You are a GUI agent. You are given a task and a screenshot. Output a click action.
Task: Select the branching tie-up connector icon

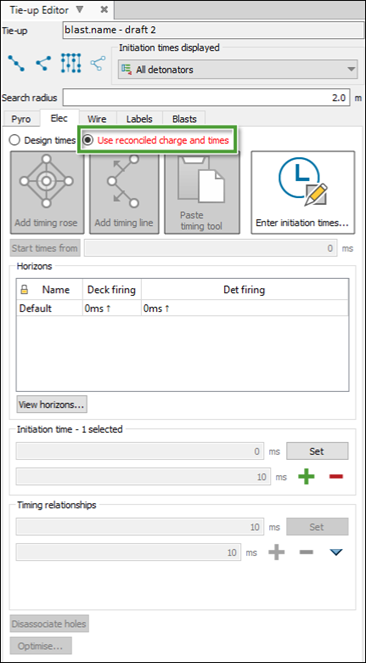click(x=43, y=63)
